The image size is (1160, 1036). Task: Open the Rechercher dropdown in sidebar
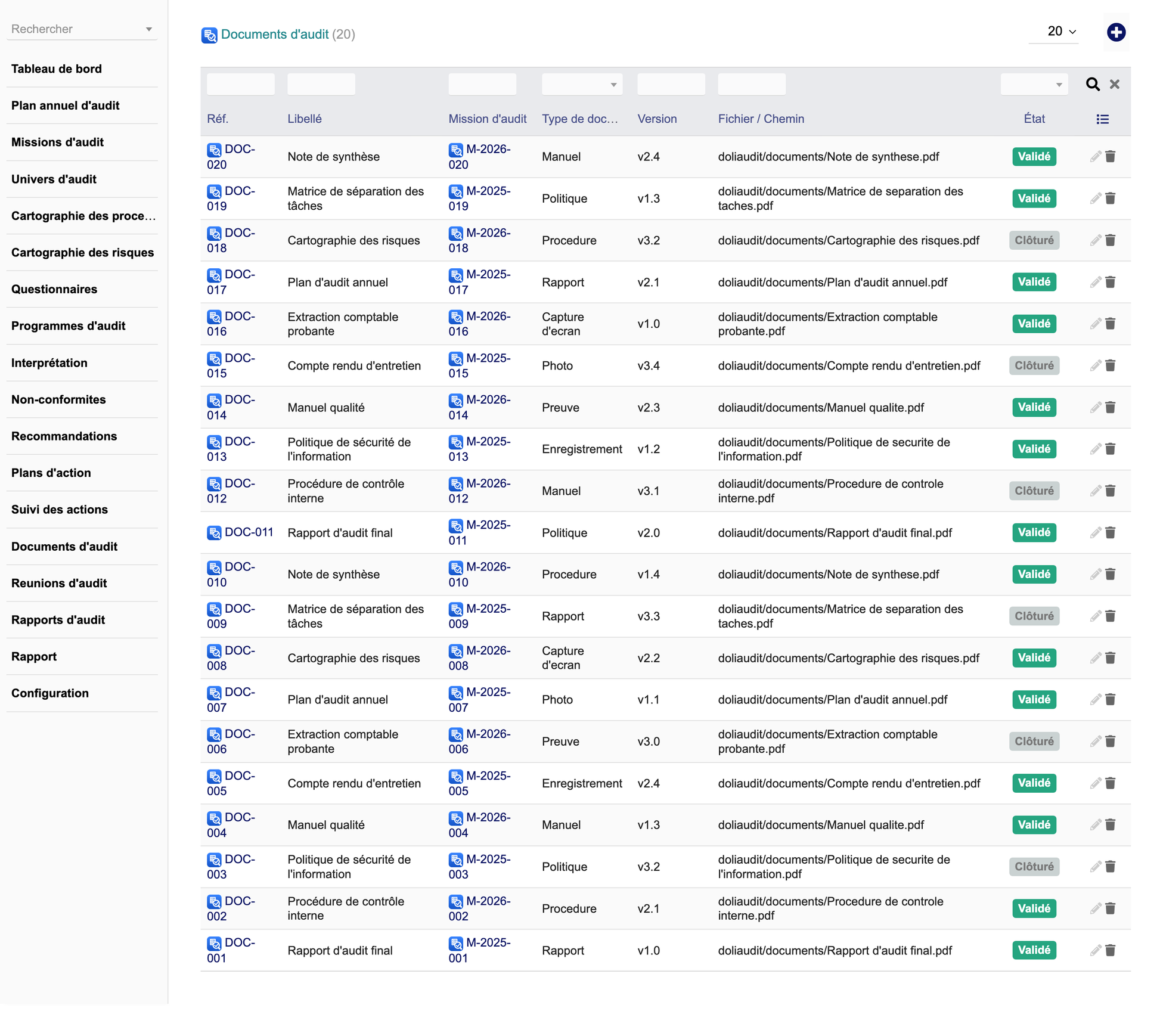click(82, 29)
